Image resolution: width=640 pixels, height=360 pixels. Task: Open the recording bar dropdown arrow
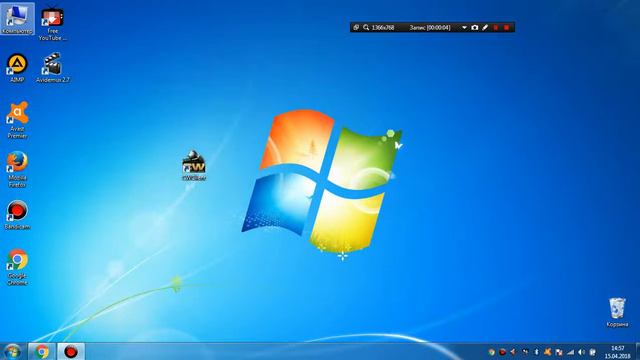click(464, 27)
